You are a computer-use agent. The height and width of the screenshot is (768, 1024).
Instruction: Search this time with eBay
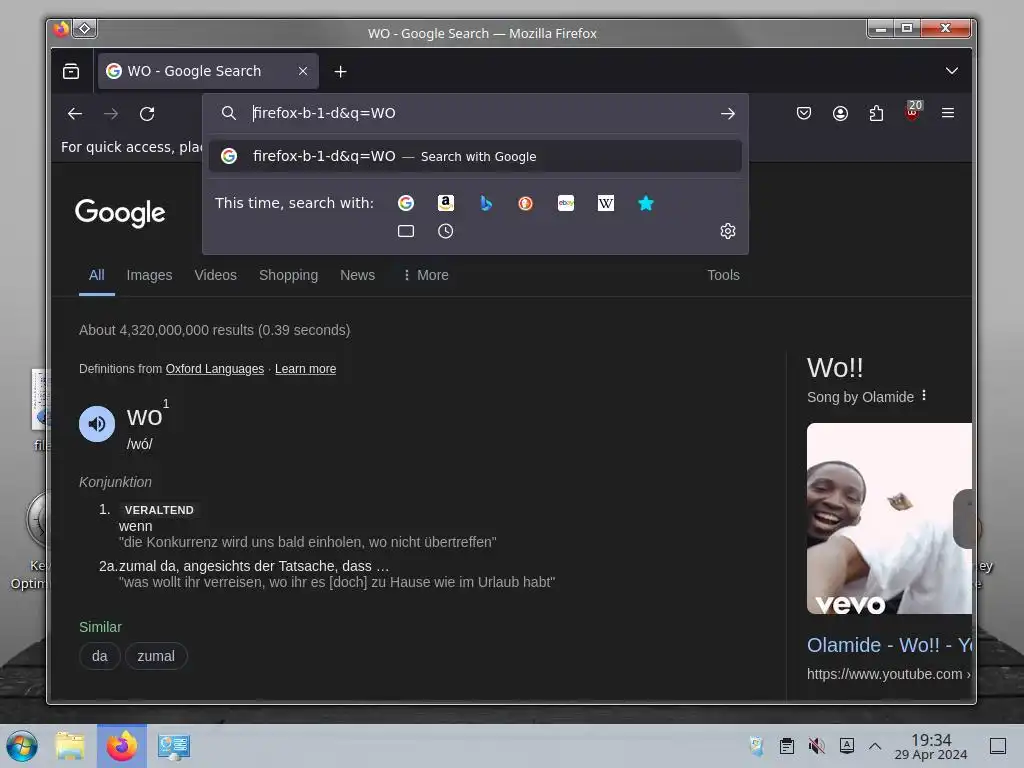pos(566,203)
